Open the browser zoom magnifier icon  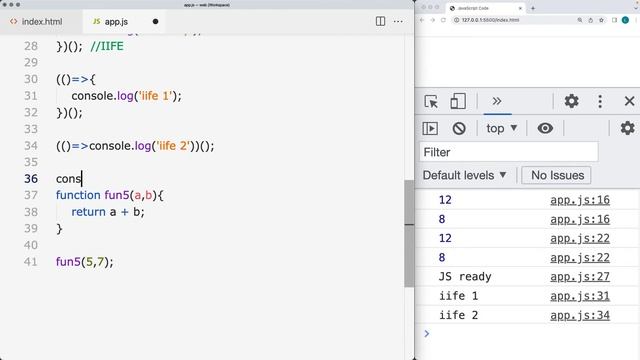click(580, 20)
